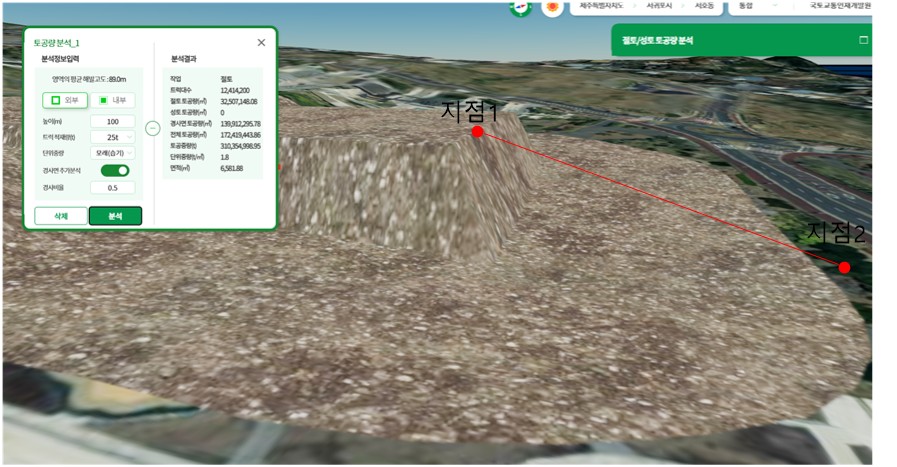Screen dimensions: 897x467
Task: Click the average elevation text 89.0m
Action: (117, 79)
